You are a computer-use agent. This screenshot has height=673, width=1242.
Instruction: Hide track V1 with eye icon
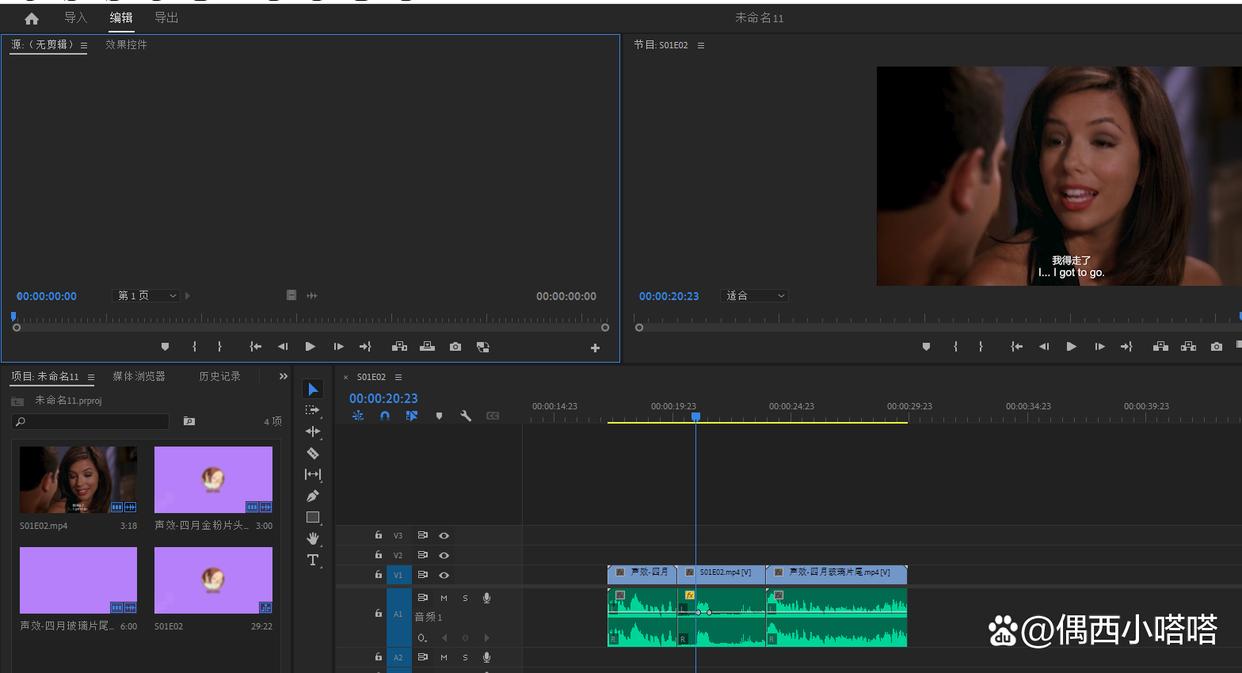tap(444, 575)
